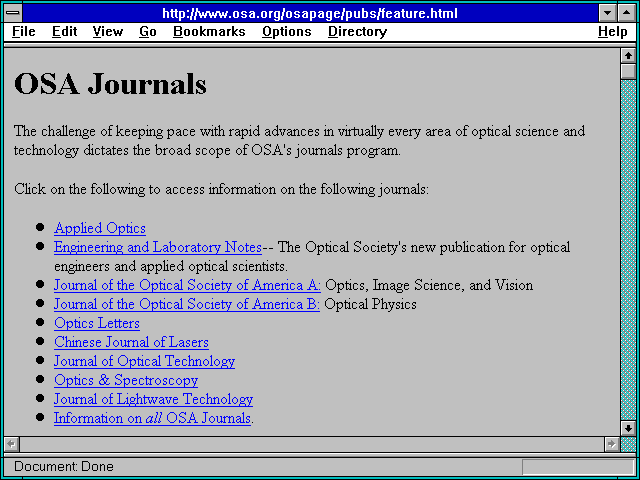The image size is (640, 480).
Task: Follow the Chinese Journal of Lasers link
Action: point(131,342)
